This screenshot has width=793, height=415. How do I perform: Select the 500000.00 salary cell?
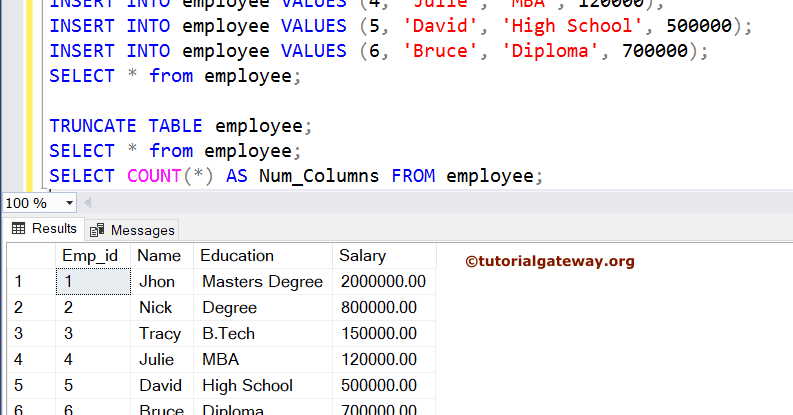tap(384, 386)
